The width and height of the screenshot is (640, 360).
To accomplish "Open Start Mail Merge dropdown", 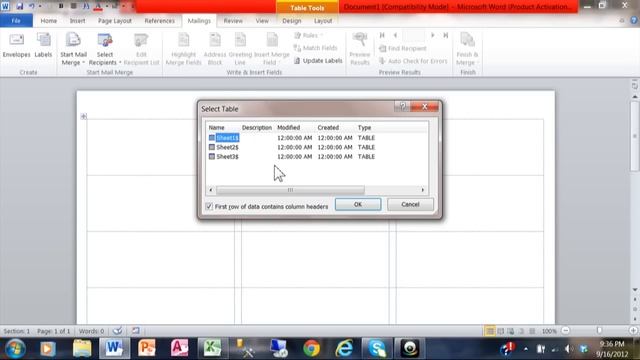I will tap(73, 49).
